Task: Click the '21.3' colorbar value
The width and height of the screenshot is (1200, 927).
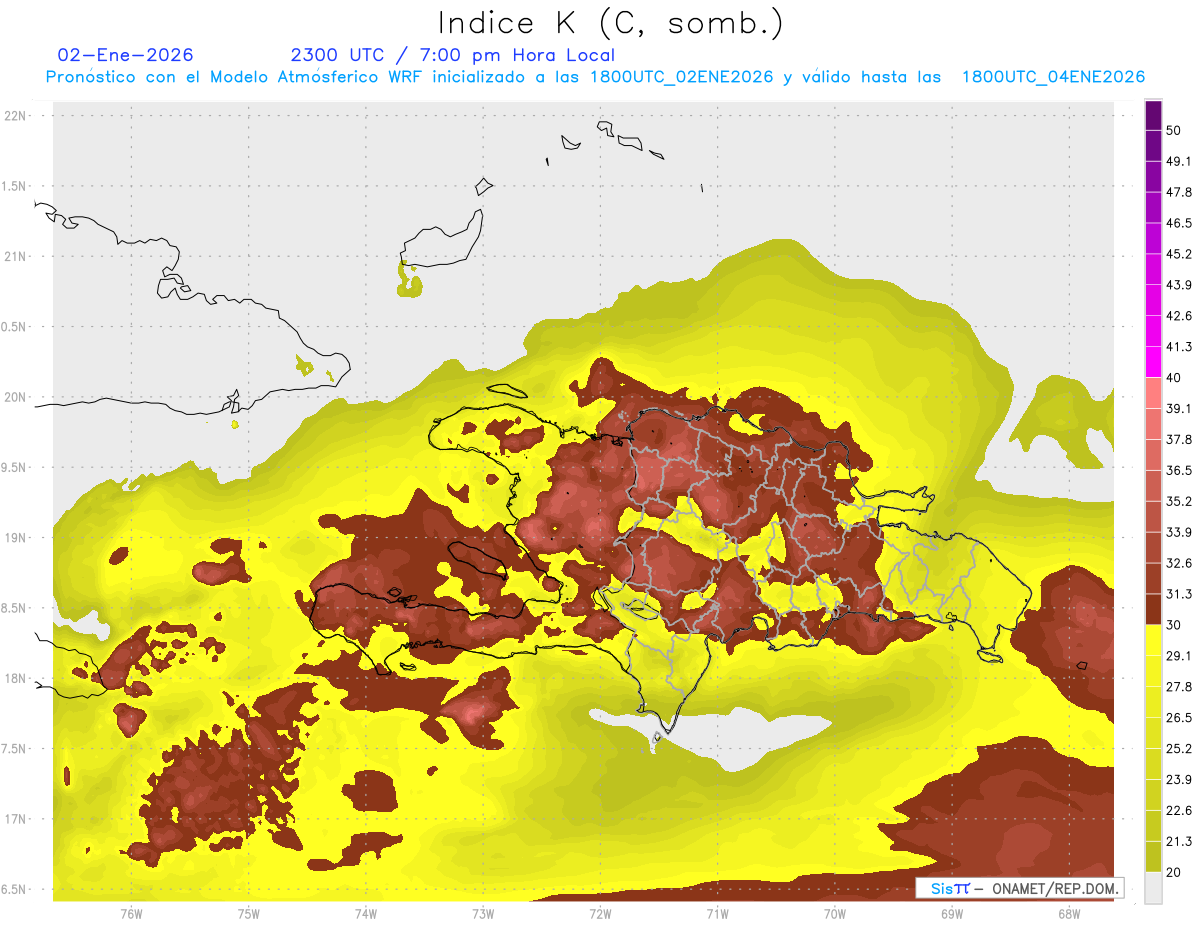Action: 1179,841
